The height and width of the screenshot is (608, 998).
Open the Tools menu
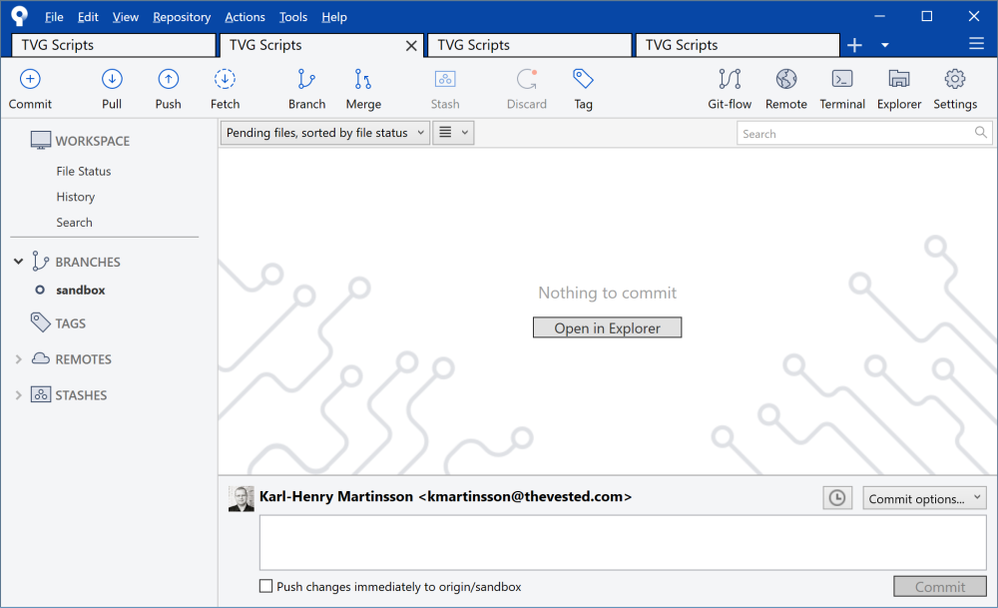293,17
